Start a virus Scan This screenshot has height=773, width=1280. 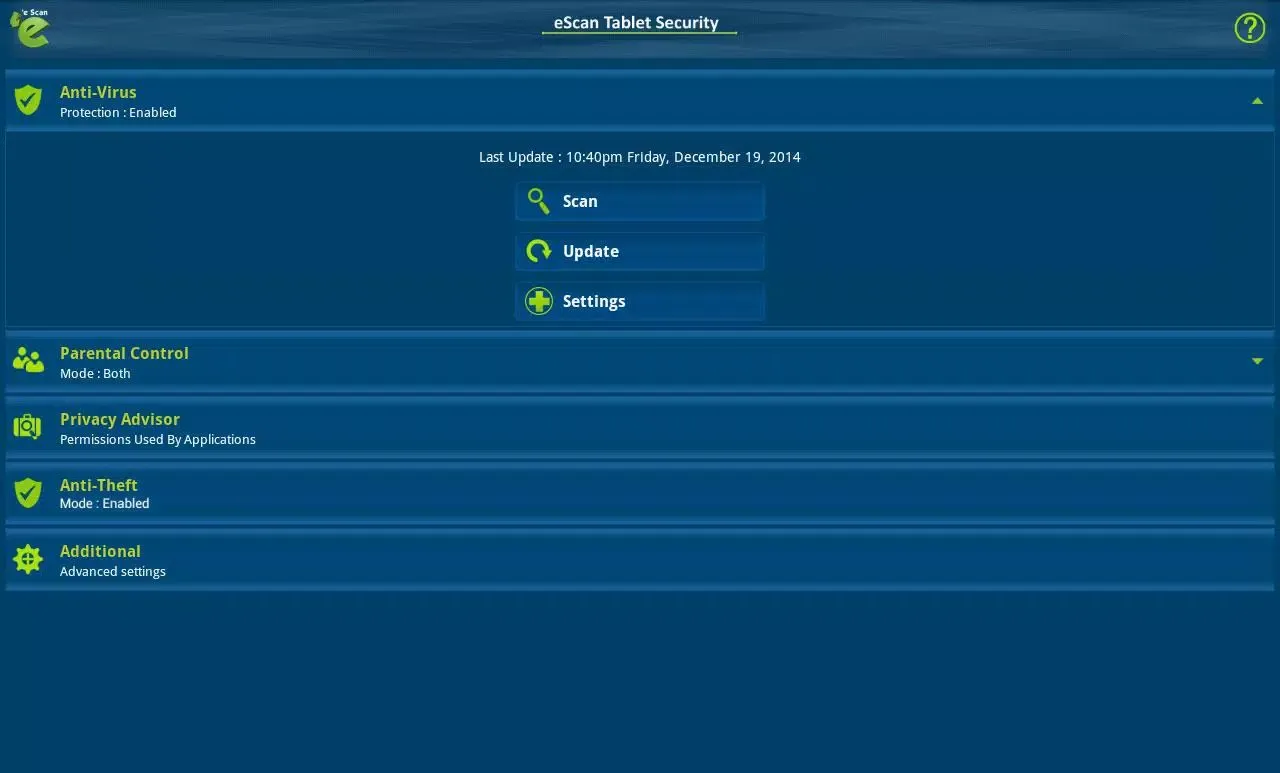pos(640,201)
